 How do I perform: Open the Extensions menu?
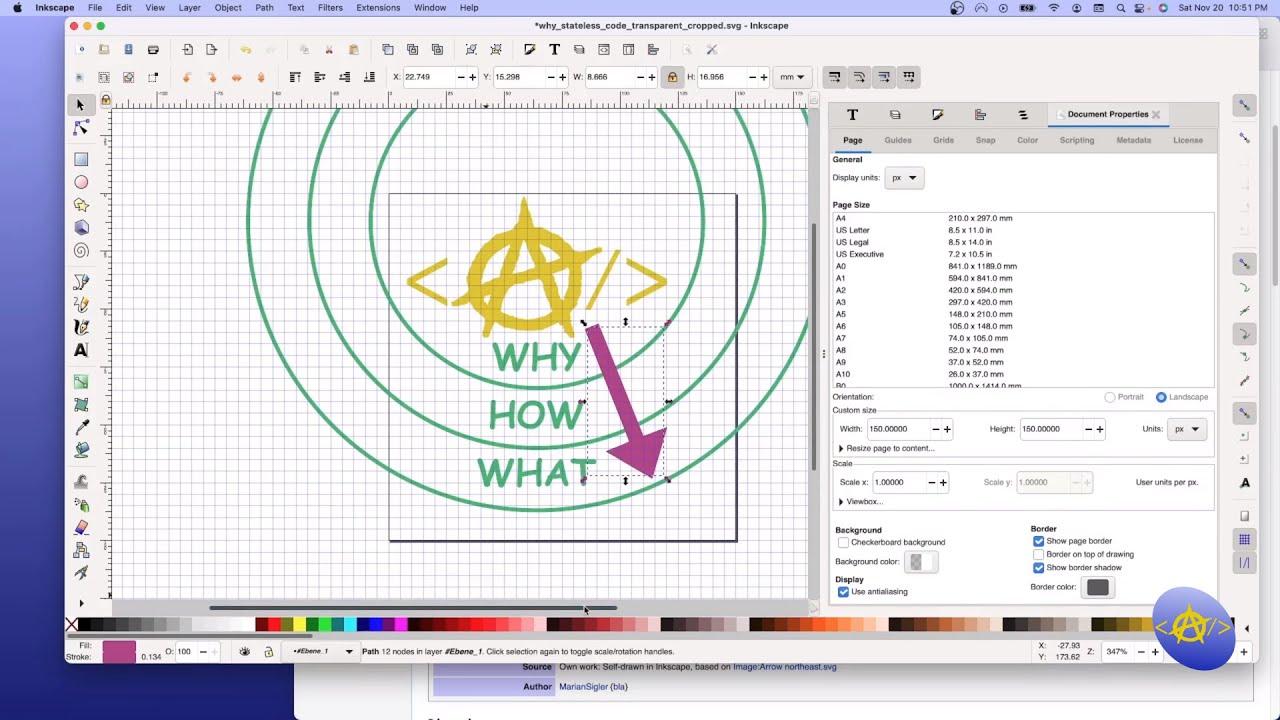click(x=378, y=7)
